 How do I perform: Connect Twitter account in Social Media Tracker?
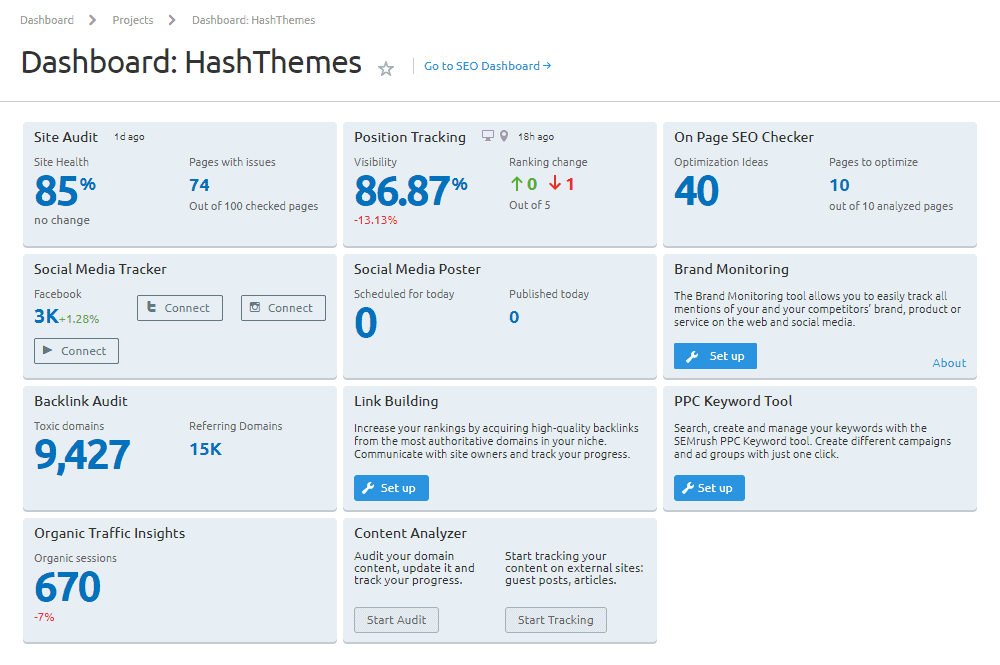[180, 308]
